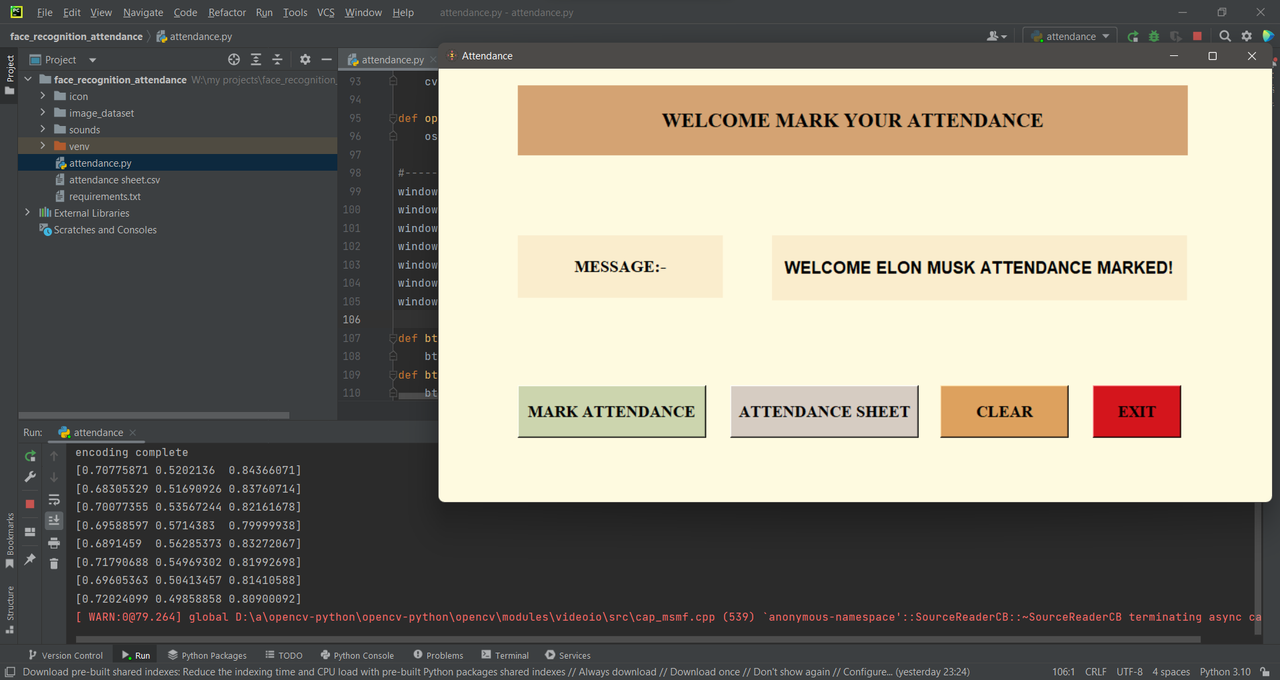Image resolution: width=1280 pixels, height=680 pixels.
Task: Click Run with Coverage icon in toolbar
Action: tap(1176, 36)
